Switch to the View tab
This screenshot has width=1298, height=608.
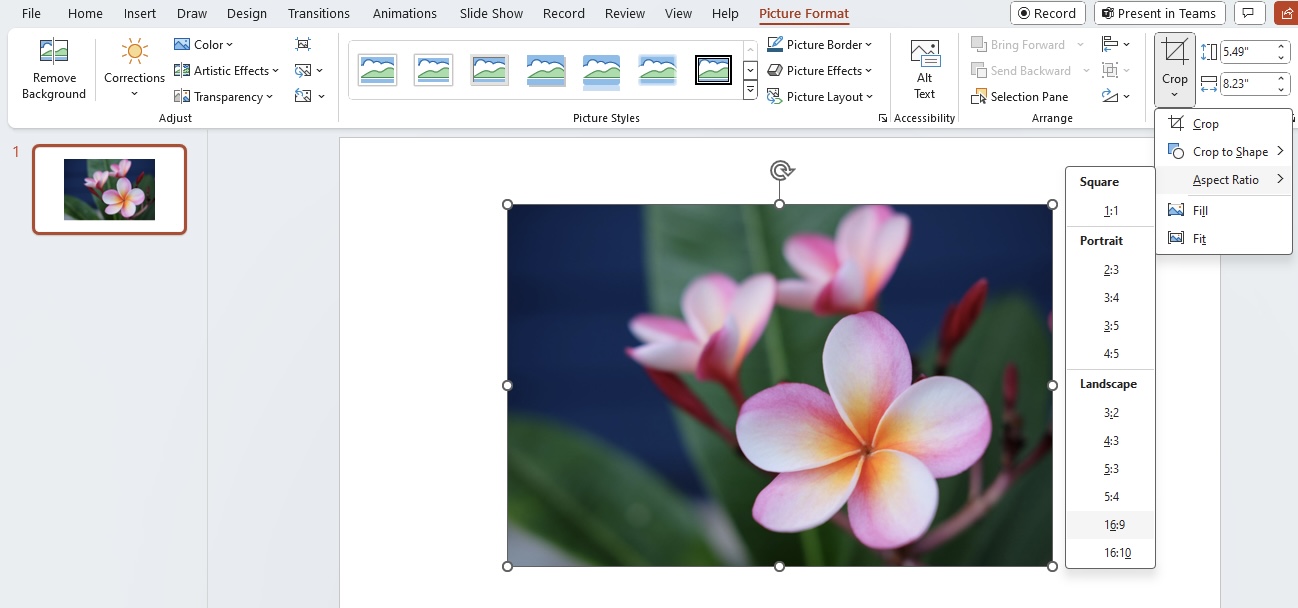679,13
